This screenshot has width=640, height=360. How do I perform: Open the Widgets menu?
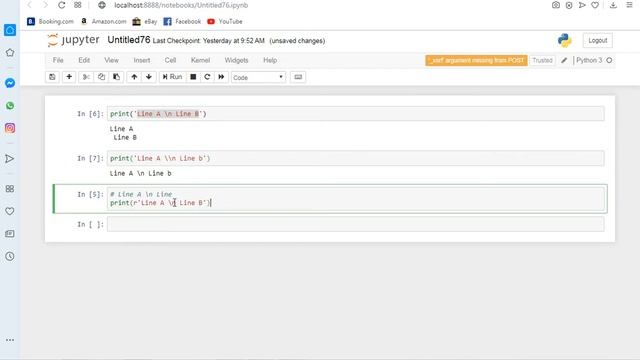pyautogui.click(x=236, y=60)
